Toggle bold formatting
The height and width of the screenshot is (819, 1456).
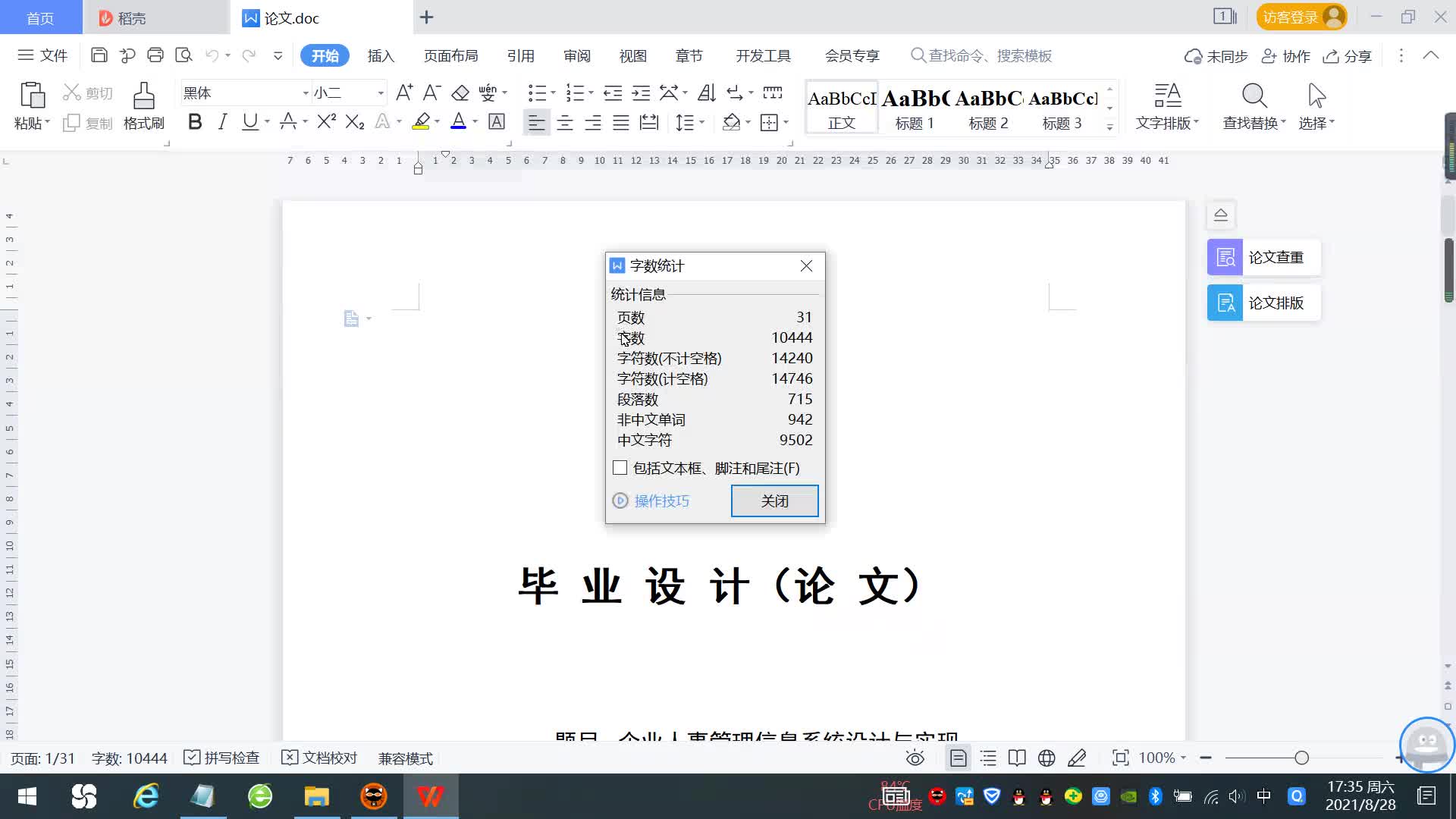195,122
